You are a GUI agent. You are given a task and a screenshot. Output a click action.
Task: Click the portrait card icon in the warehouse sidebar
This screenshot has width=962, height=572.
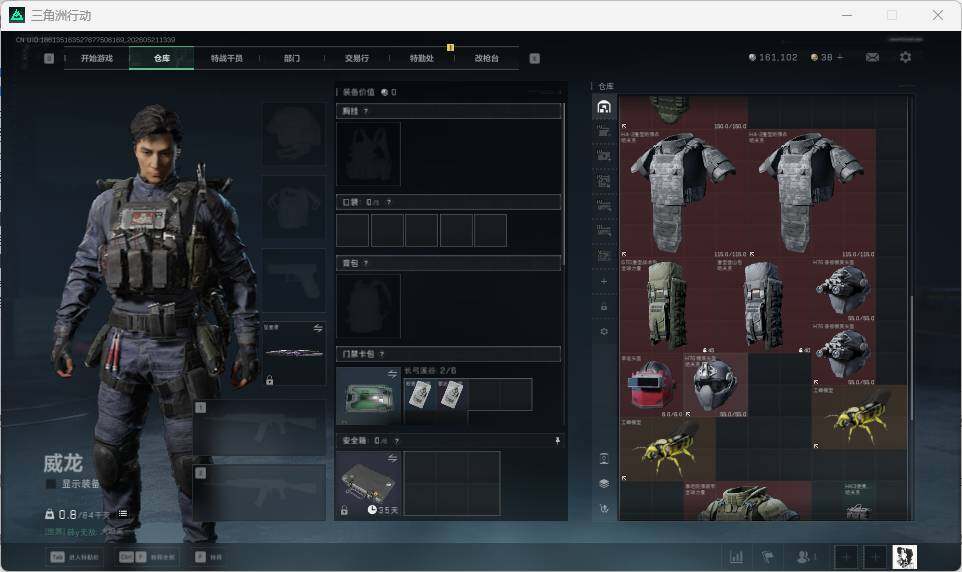604,458
